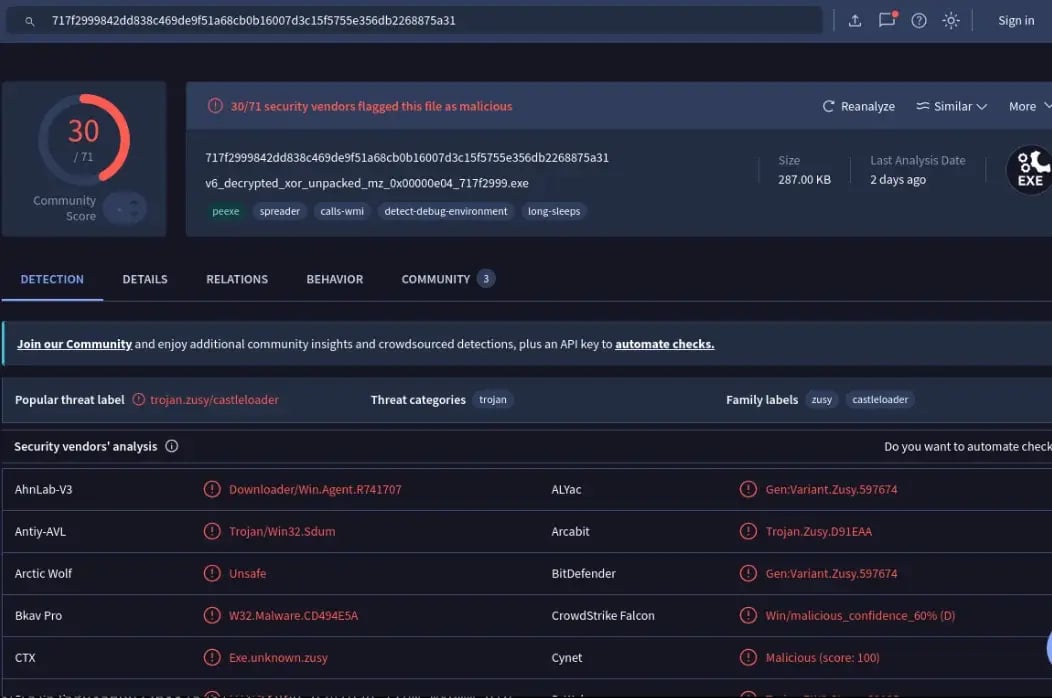Click the file name v6_decrypted_xor_unpacked exe text
1052x698 pixels.
tap(367, 183)
